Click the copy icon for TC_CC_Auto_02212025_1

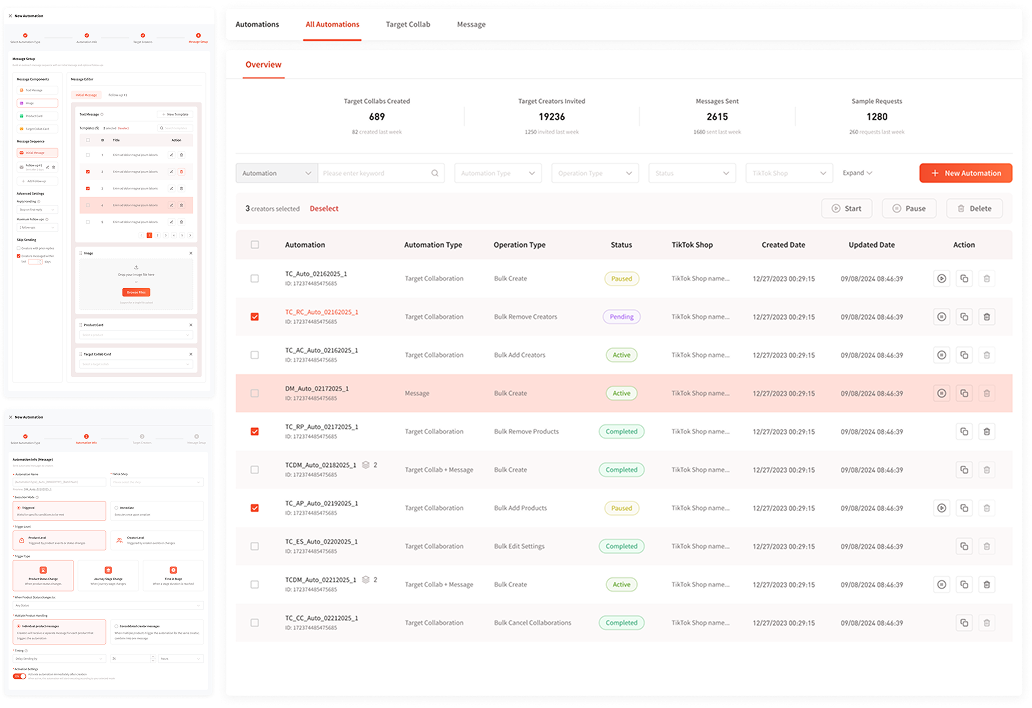click(964, 623)
